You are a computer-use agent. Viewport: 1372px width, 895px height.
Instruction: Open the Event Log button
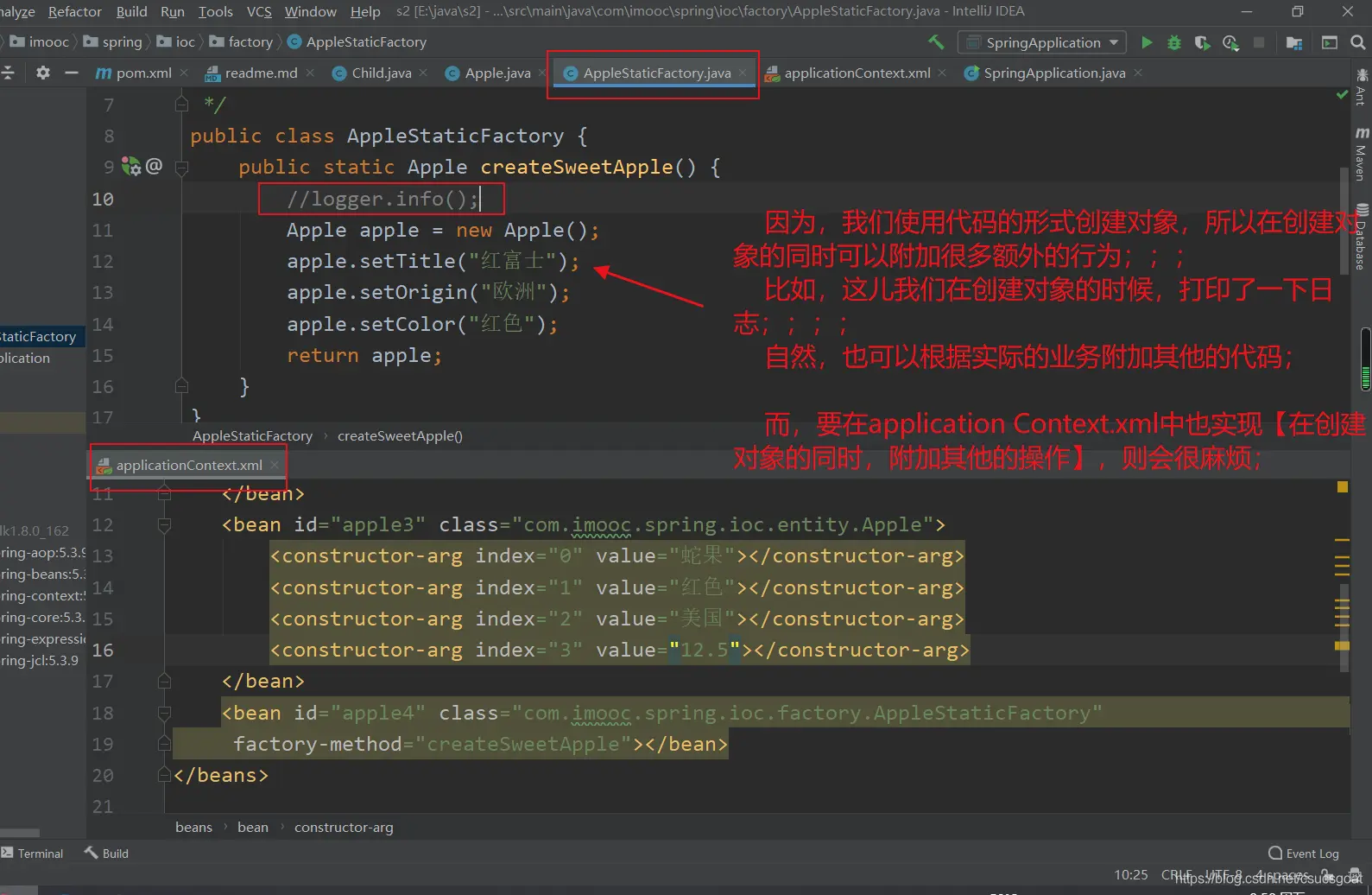(1304, 854)
